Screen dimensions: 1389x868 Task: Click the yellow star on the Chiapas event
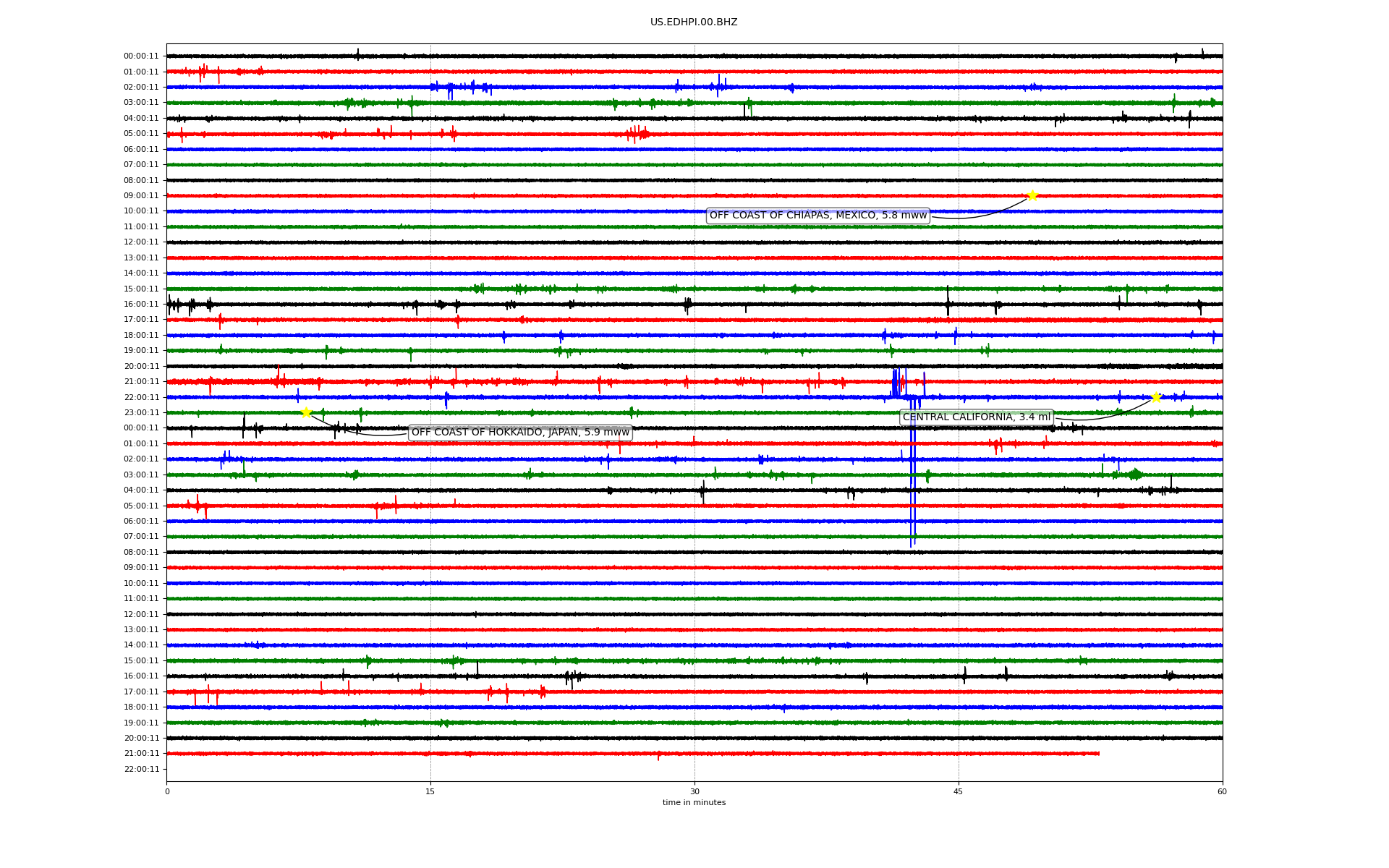(x=1032, y=195)
